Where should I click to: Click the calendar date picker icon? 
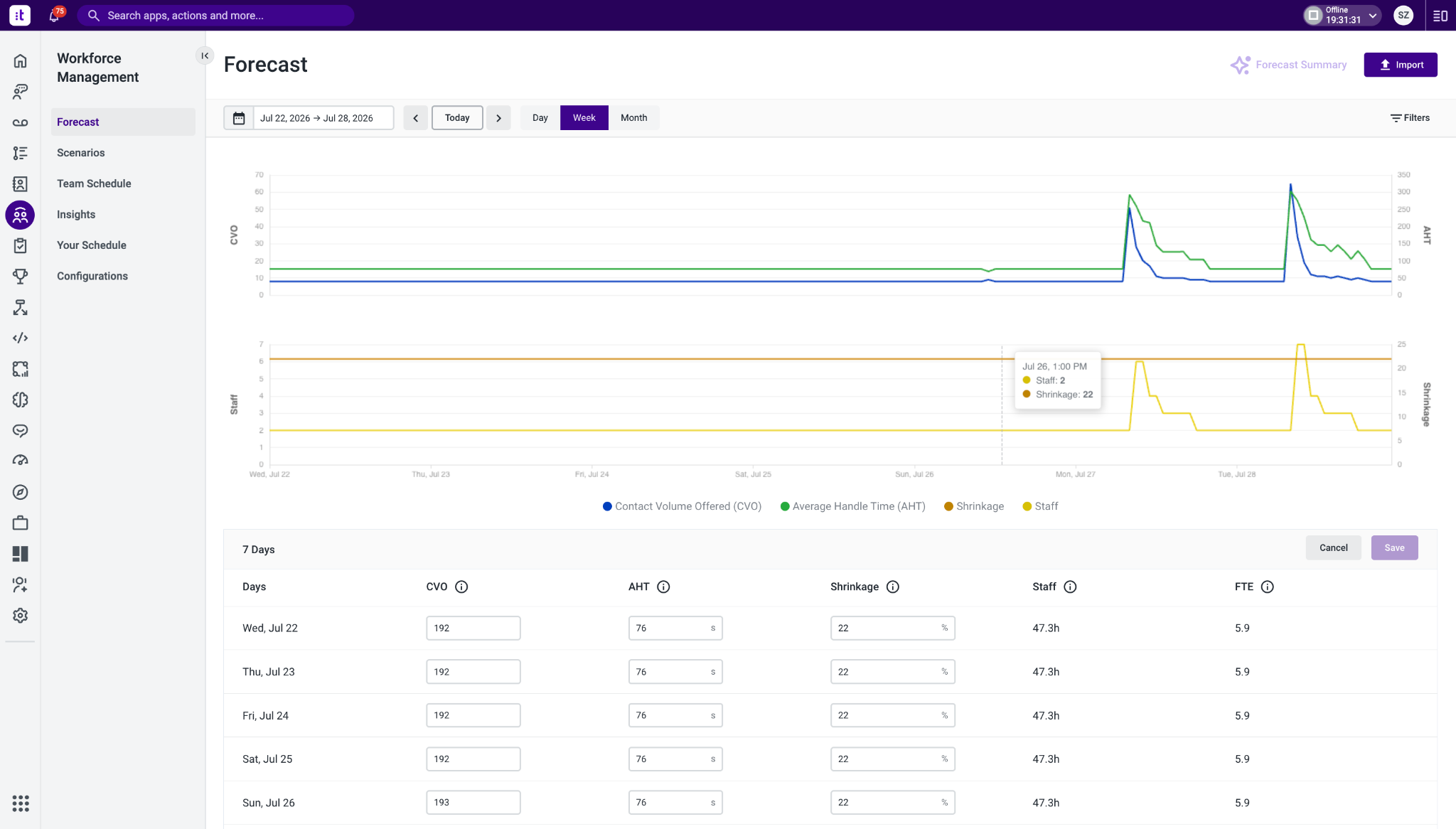(239, 118)
